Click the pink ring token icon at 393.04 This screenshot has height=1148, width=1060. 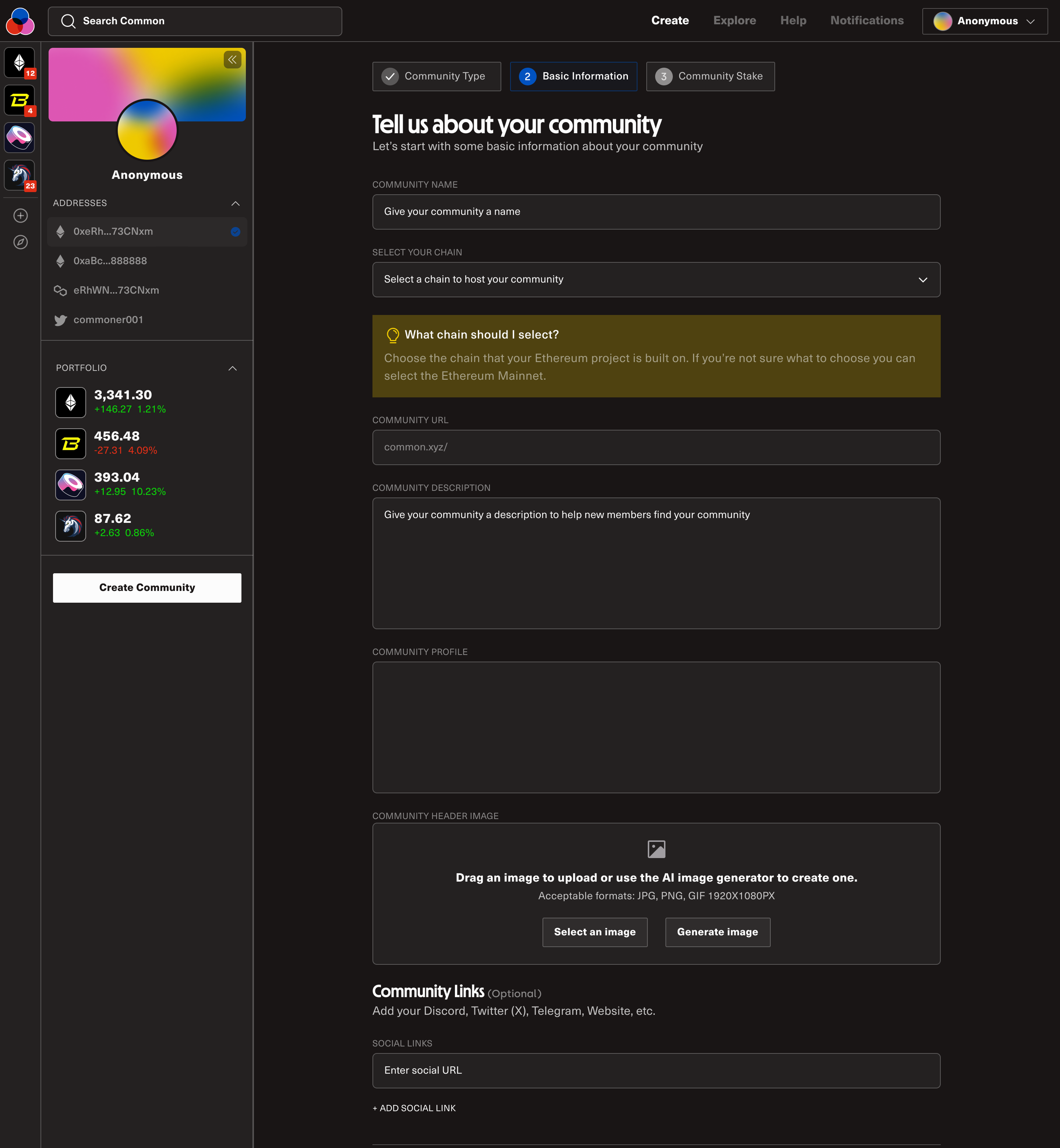(71, 485)
